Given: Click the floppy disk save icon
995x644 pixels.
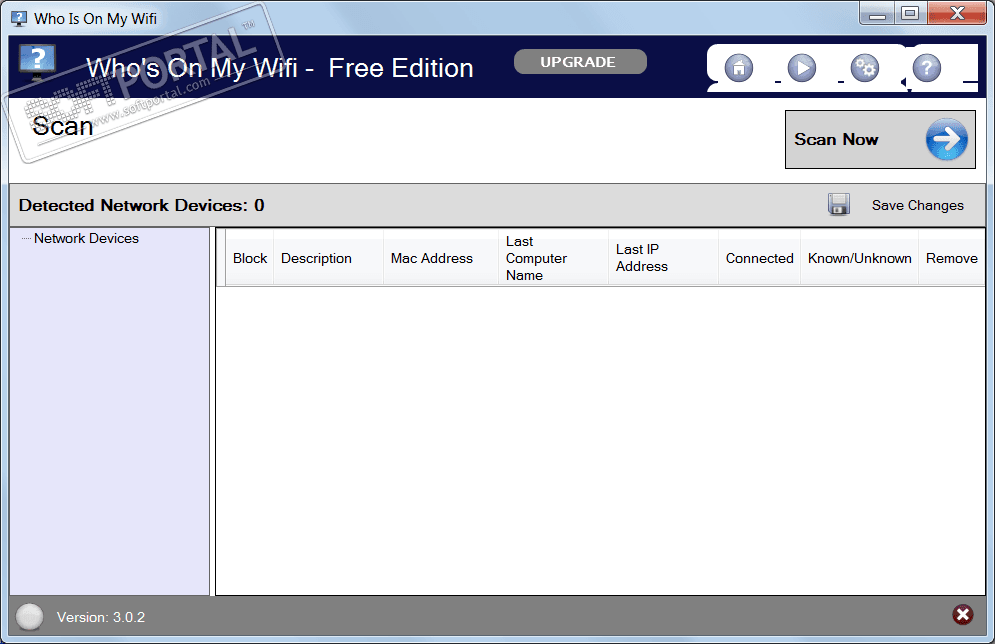Looking at the screenshot, I should tap(838, 204).
